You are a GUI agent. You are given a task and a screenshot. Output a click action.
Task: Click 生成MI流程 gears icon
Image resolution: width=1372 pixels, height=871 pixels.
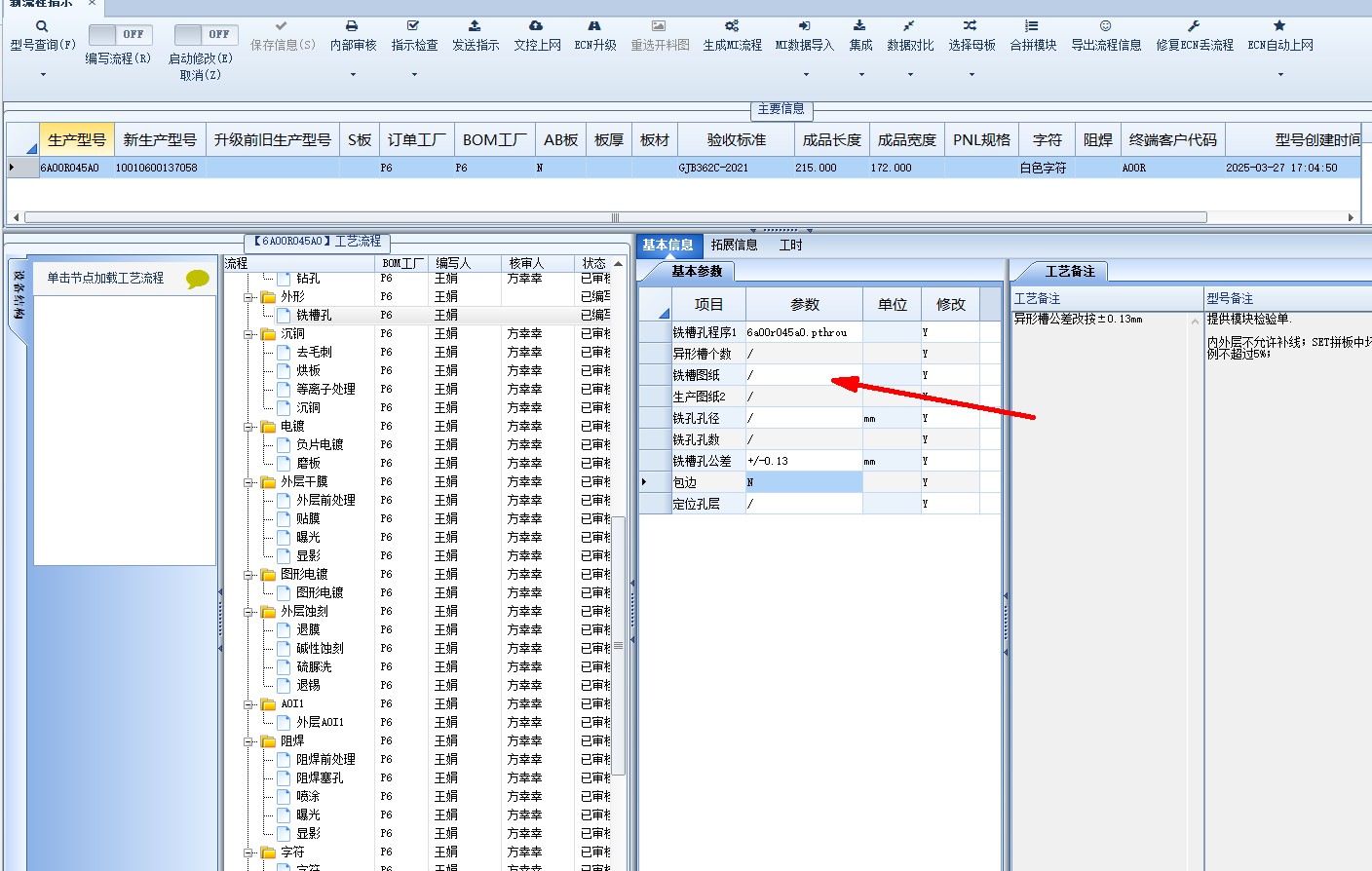[732, 26]
